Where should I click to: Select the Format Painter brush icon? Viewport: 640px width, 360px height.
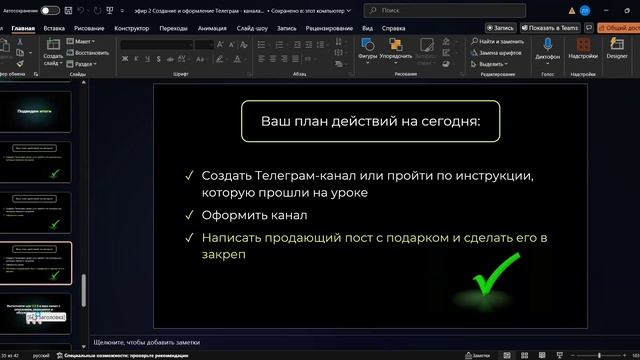20,64
